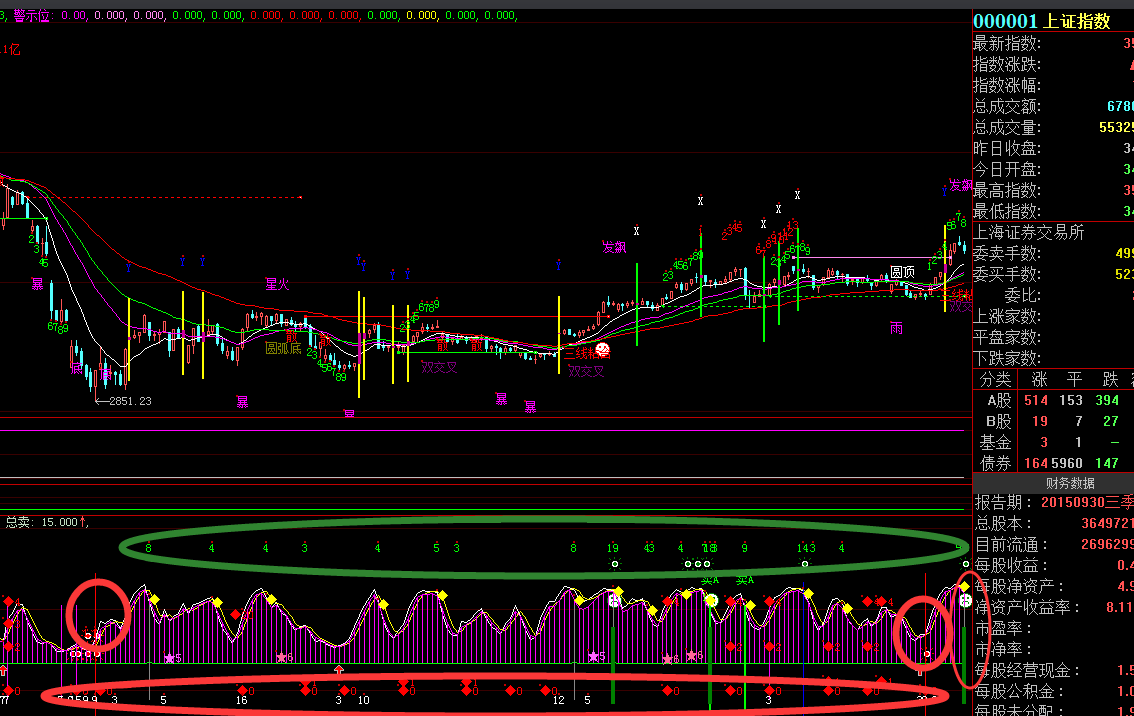
Task: Click the 昨日收盘 row label
Action: tap(1007, 149)
